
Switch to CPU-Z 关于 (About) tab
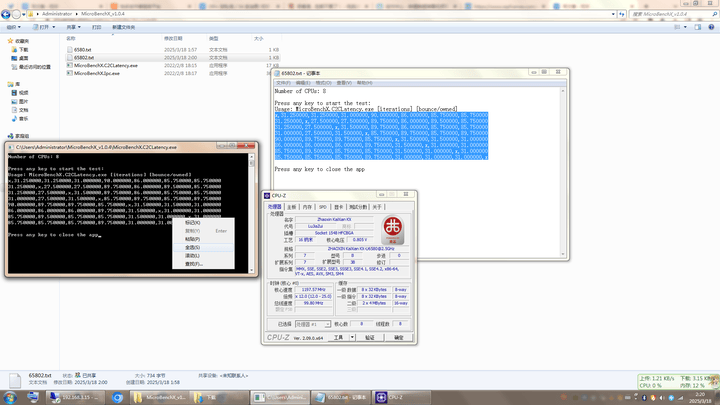pyautogui.click(x=377, y=207)
